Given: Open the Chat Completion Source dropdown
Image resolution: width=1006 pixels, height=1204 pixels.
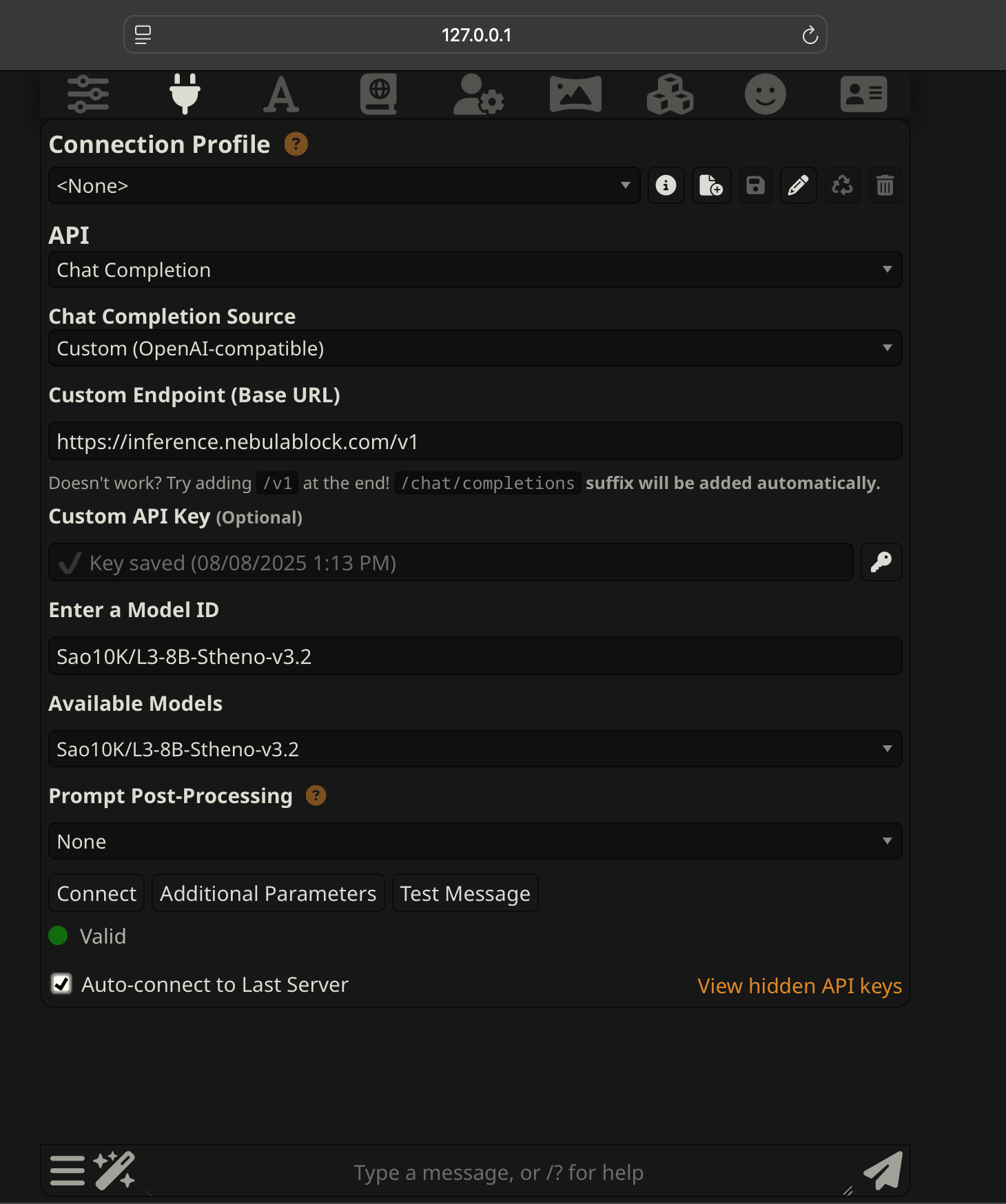Looking at the screenshot, I should [475, 348].
